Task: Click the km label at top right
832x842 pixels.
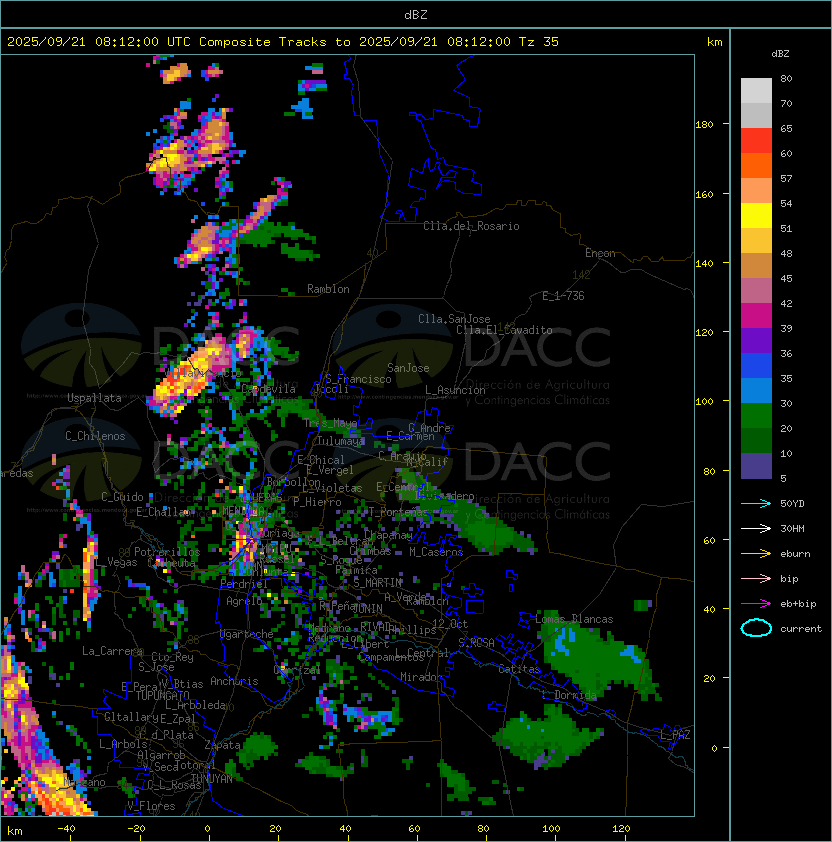Action: pyautogui.click(x=714, y=42)
